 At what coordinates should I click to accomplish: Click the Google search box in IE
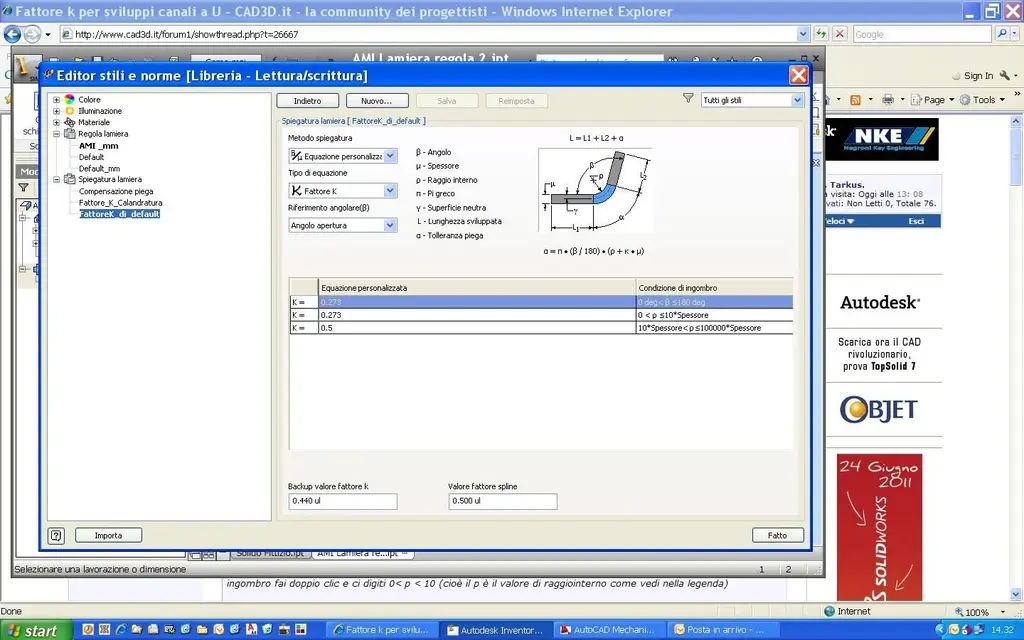point(922,34)
